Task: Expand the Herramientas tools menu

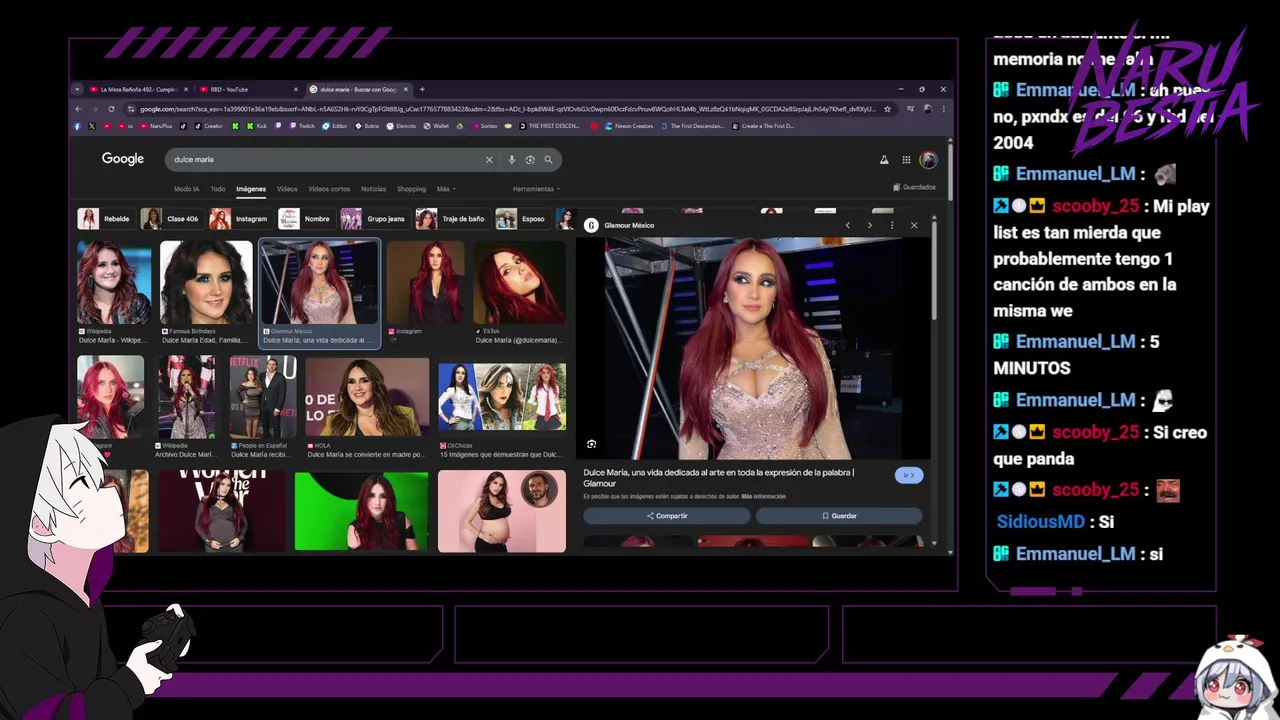Action: (536, 189)
